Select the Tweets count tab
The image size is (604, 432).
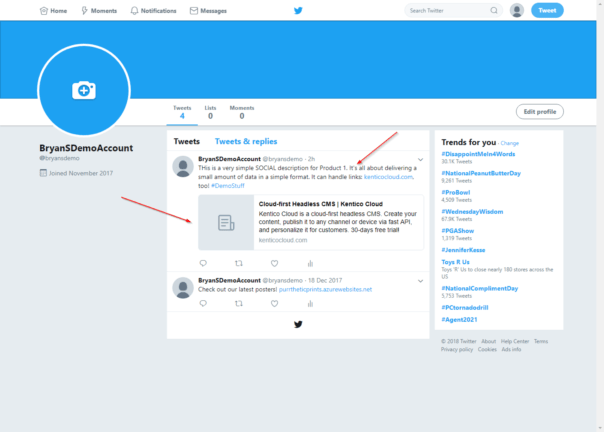182,112
